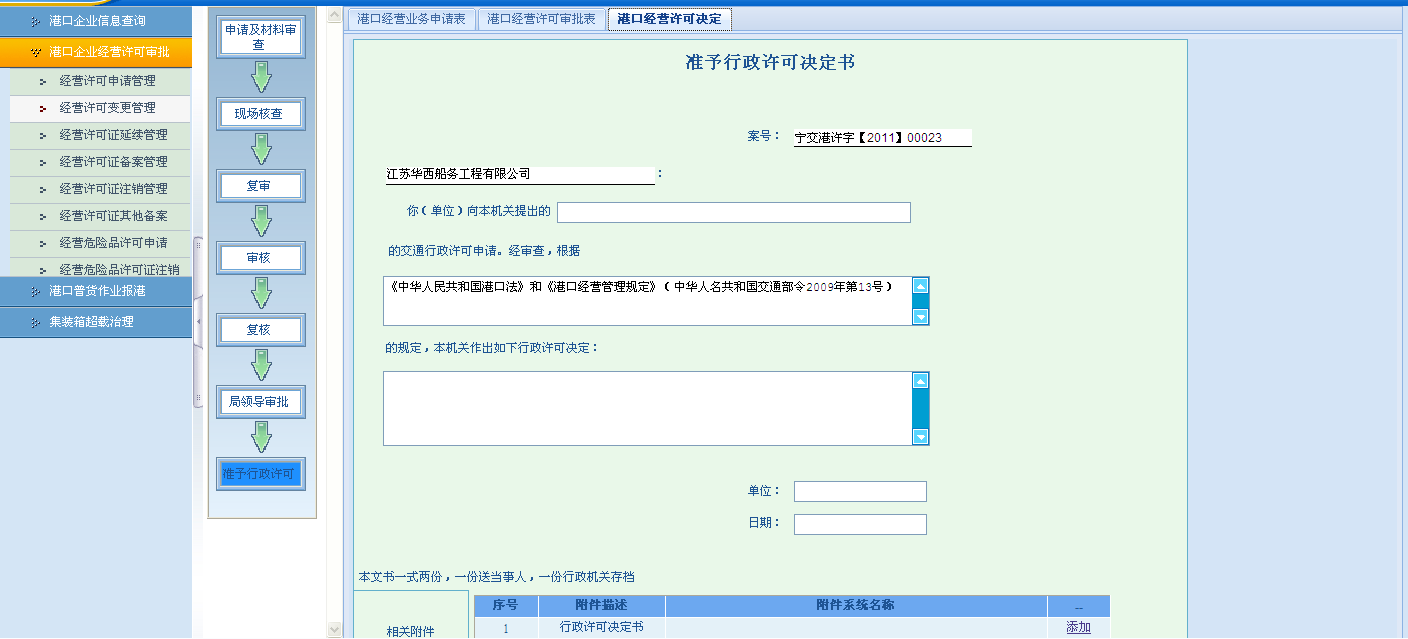The width and height of the screenshot is (1408, 639).
Task: Switch to the 港口经营业务申请表 tab
Action: click(x=411, y=19)
